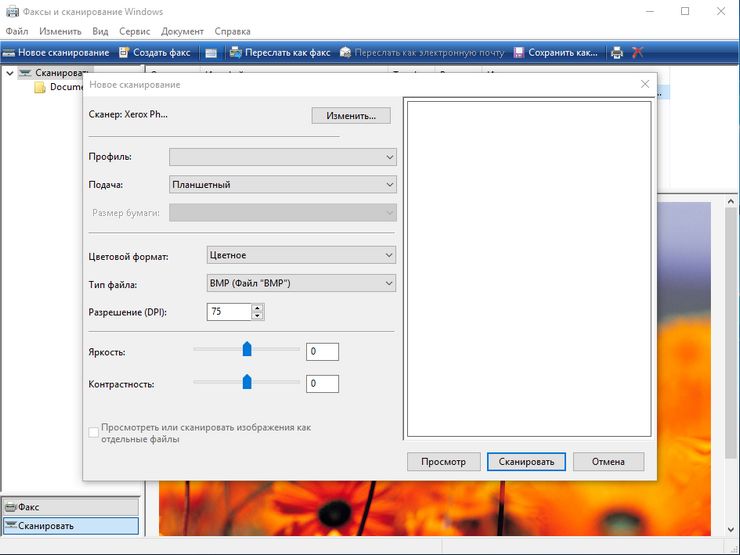Screen dimensions: 740x555
Task: Open the Изменить menu
Action: click(x=60, y=31)
